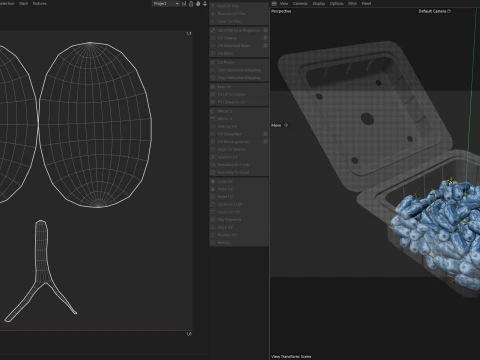Click the lock-shaped icon near Project dropdown

coord(191,4)
